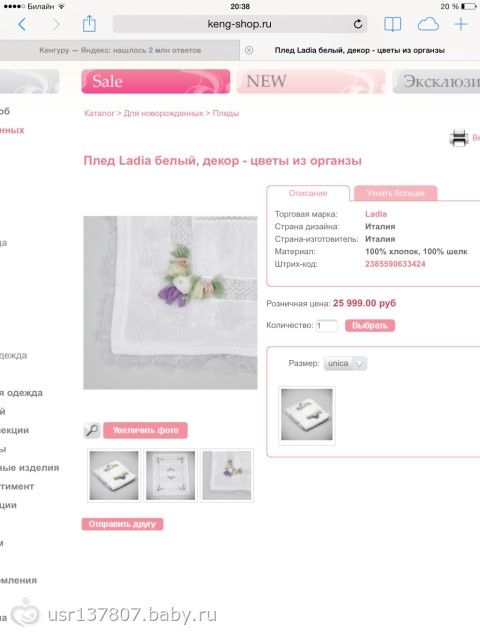
Task: Follow the Ladia brand link
Action: click(376, 214)
